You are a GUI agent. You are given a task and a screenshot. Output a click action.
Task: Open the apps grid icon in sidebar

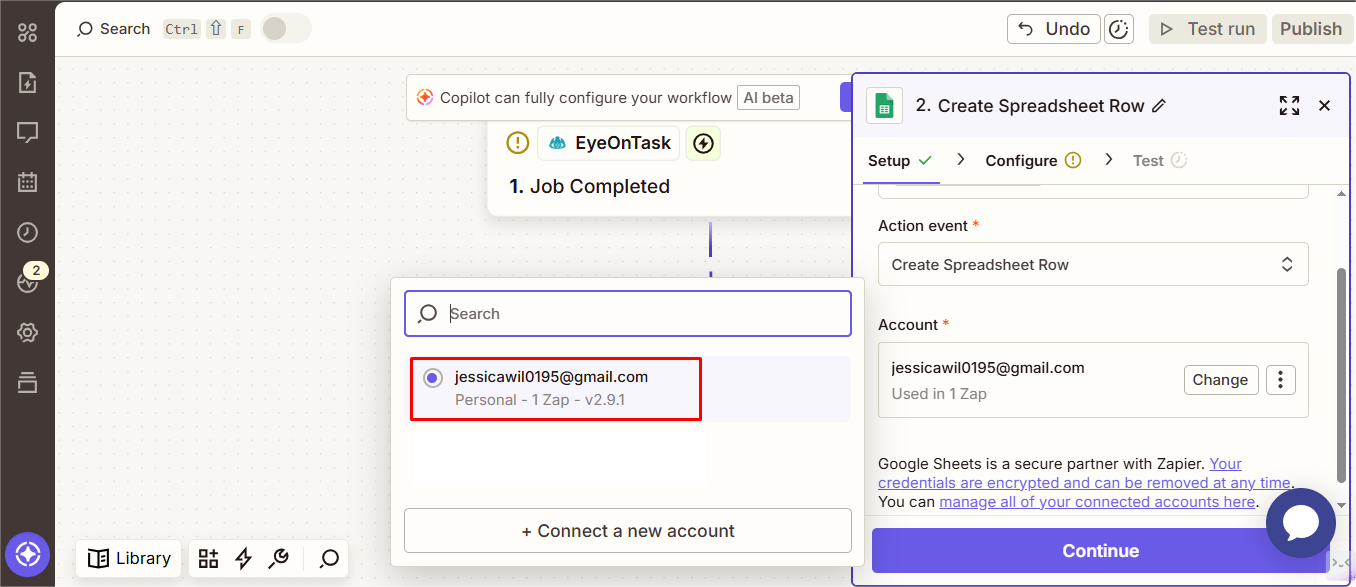[27, 33]
